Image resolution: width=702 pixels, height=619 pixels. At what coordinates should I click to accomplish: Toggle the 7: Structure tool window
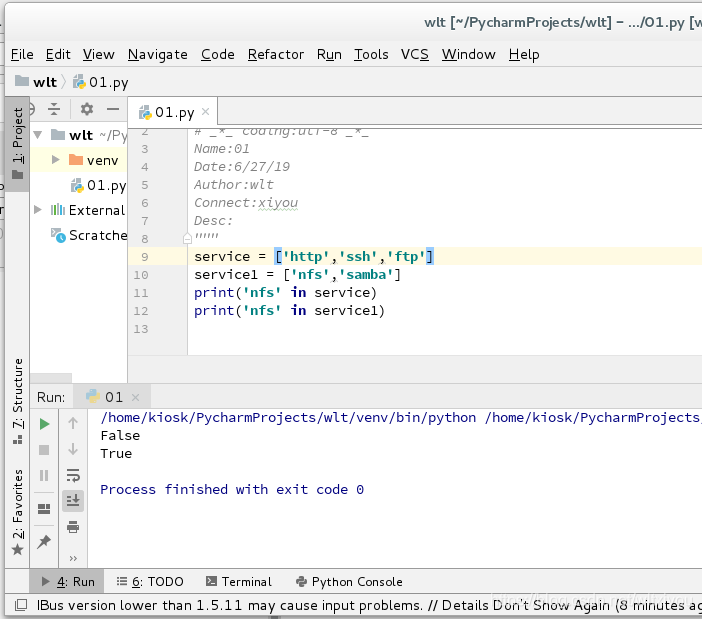[x=17, y=401]
